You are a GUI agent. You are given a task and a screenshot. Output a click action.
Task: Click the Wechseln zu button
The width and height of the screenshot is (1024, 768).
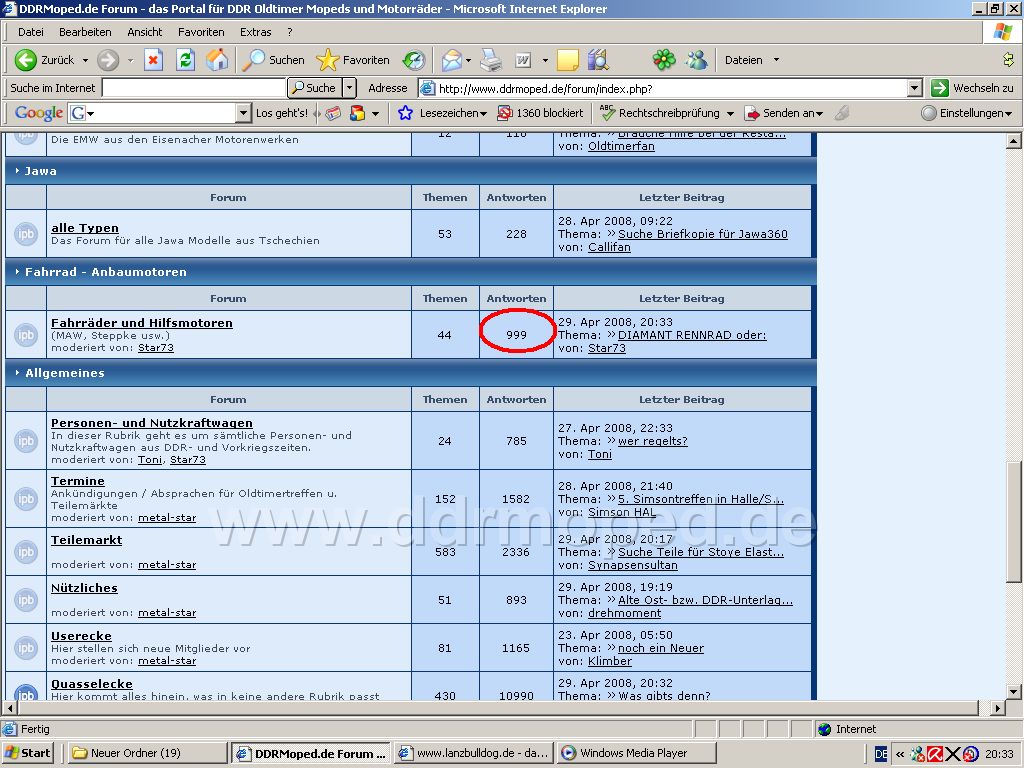[973, 88]
